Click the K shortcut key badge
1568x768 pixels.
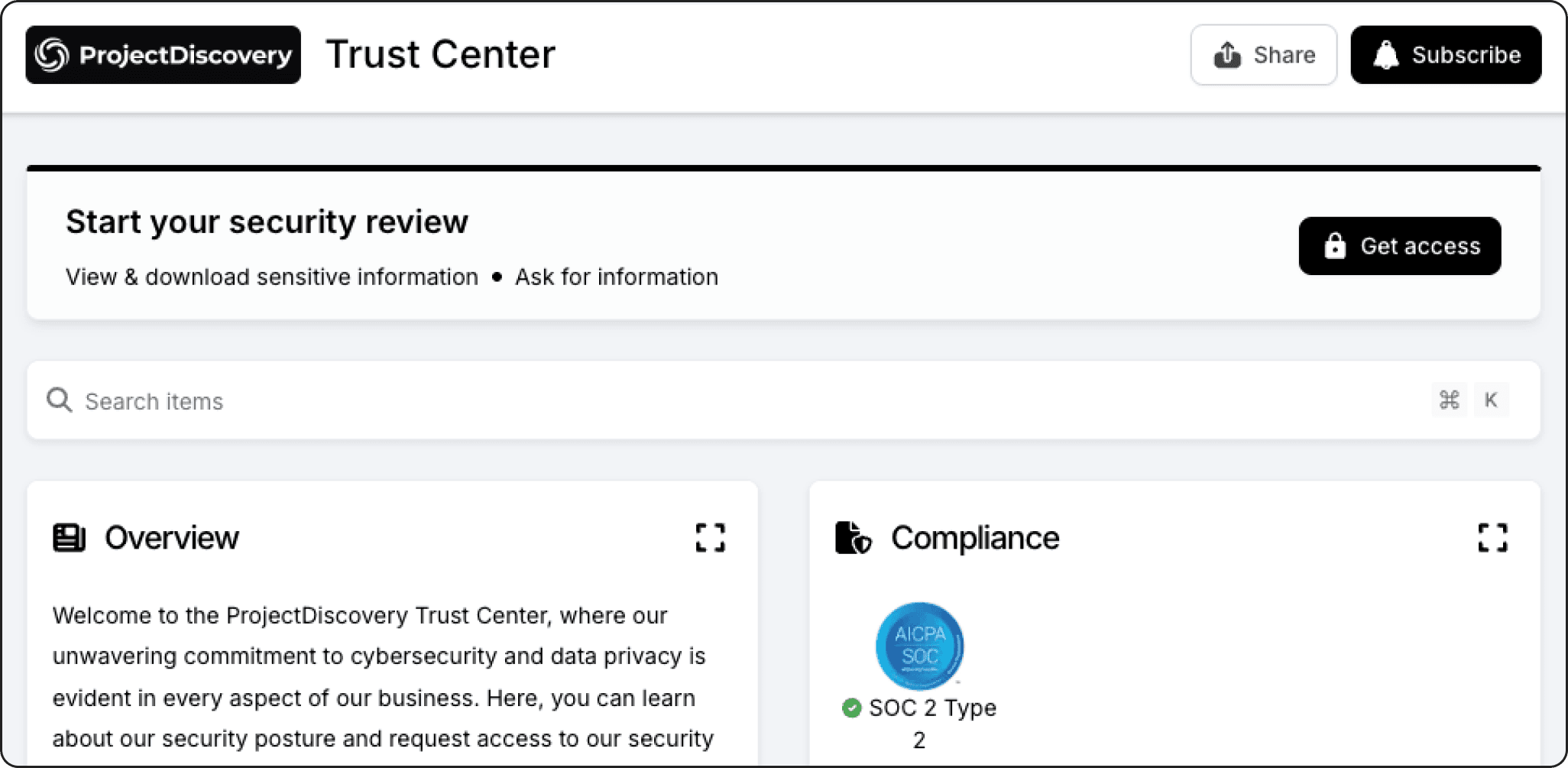pos(1490,400)
